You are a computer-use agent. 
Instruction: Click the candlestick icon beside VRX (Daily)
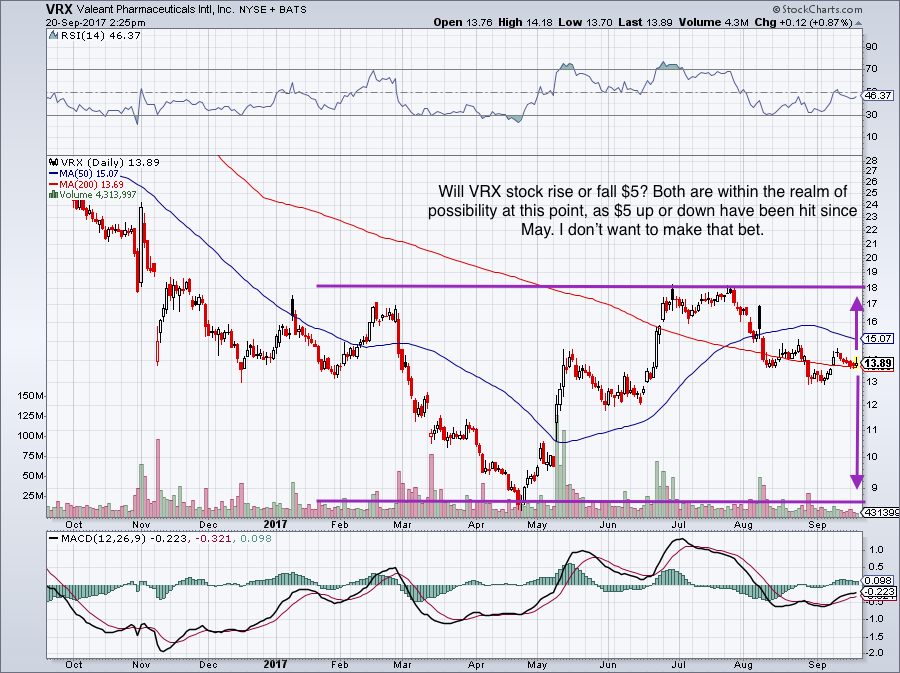click(53, 162)
